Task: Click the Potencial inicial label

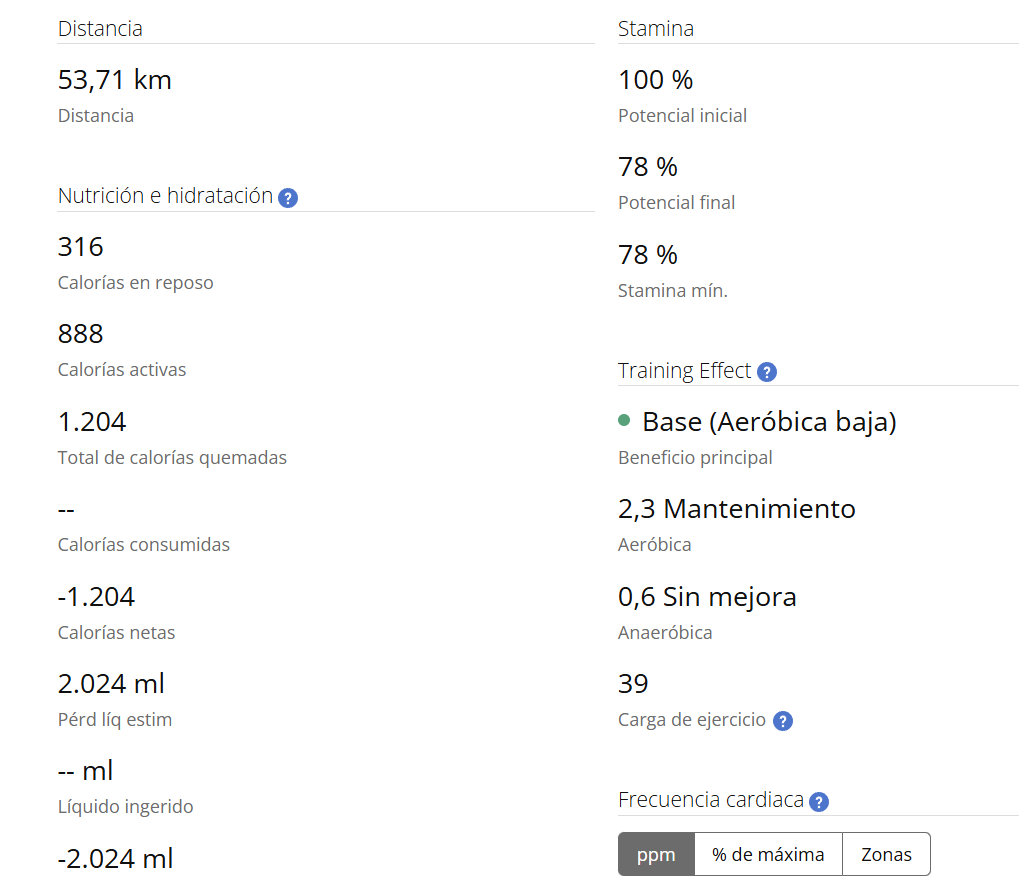Action: pos(682,116)
